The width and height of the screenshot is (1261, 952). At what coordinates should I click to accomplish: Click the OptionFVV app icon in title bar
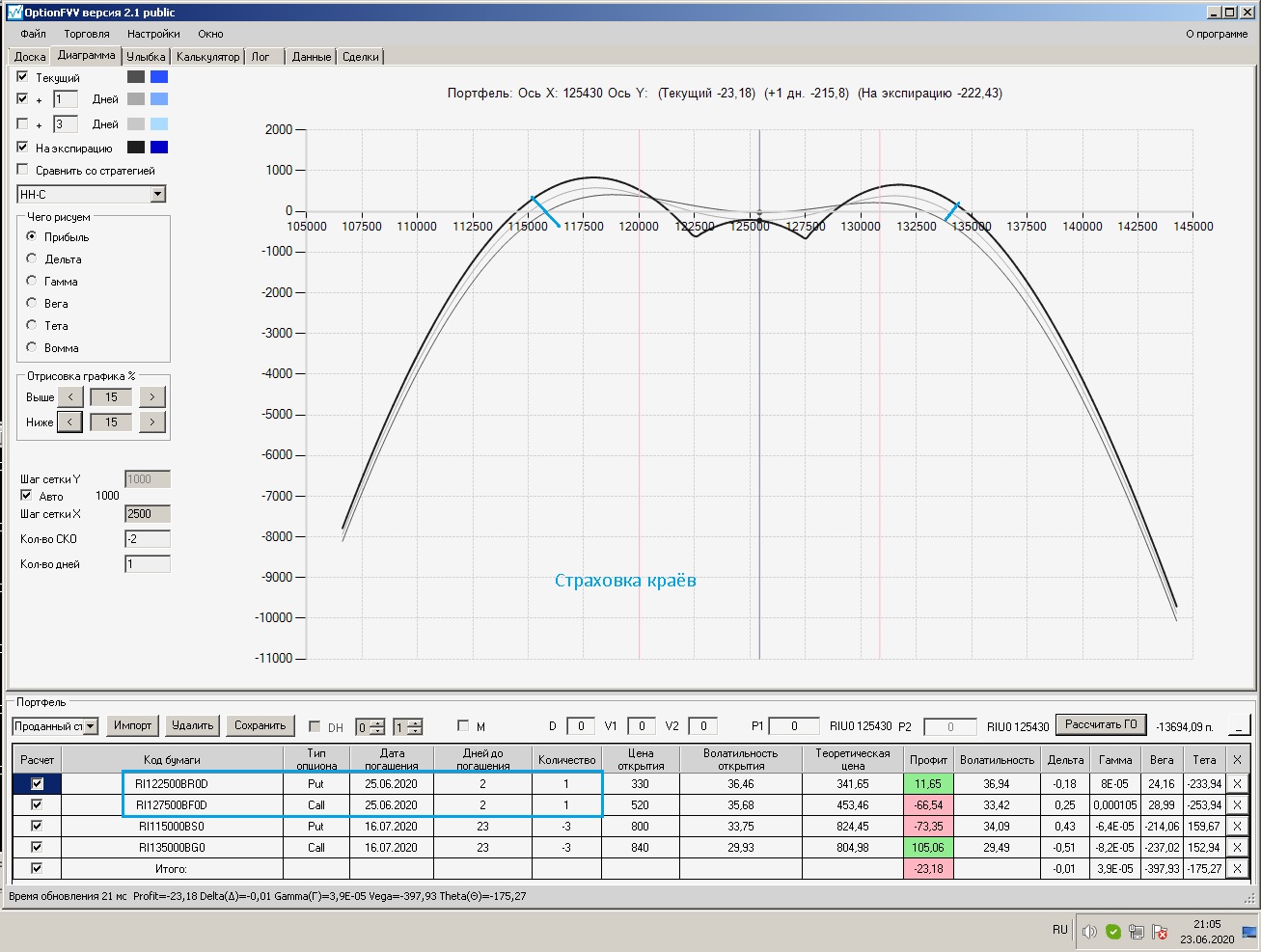[14, 12]
